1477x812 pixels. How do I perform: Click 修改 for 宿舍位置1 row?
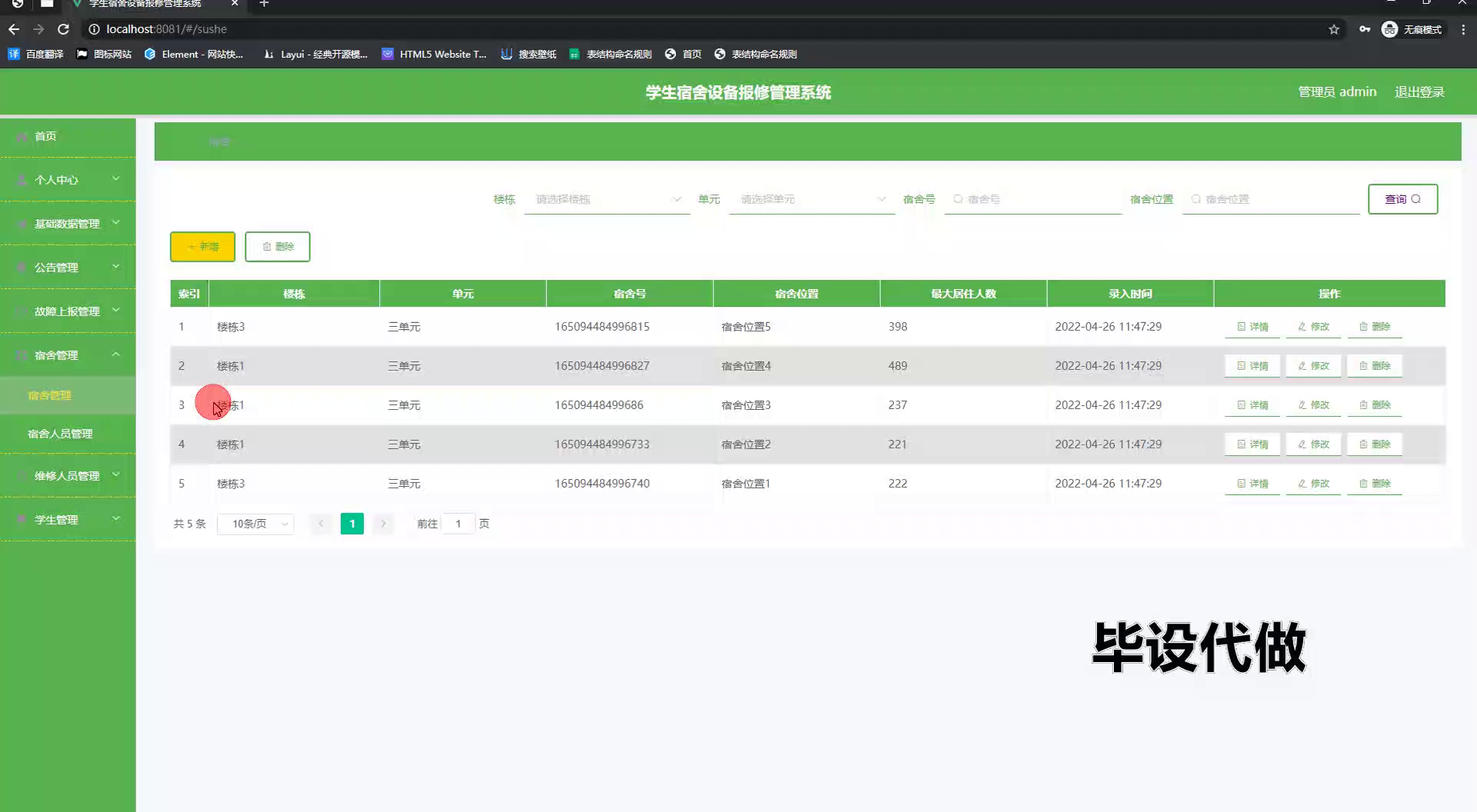point(1313,484)
